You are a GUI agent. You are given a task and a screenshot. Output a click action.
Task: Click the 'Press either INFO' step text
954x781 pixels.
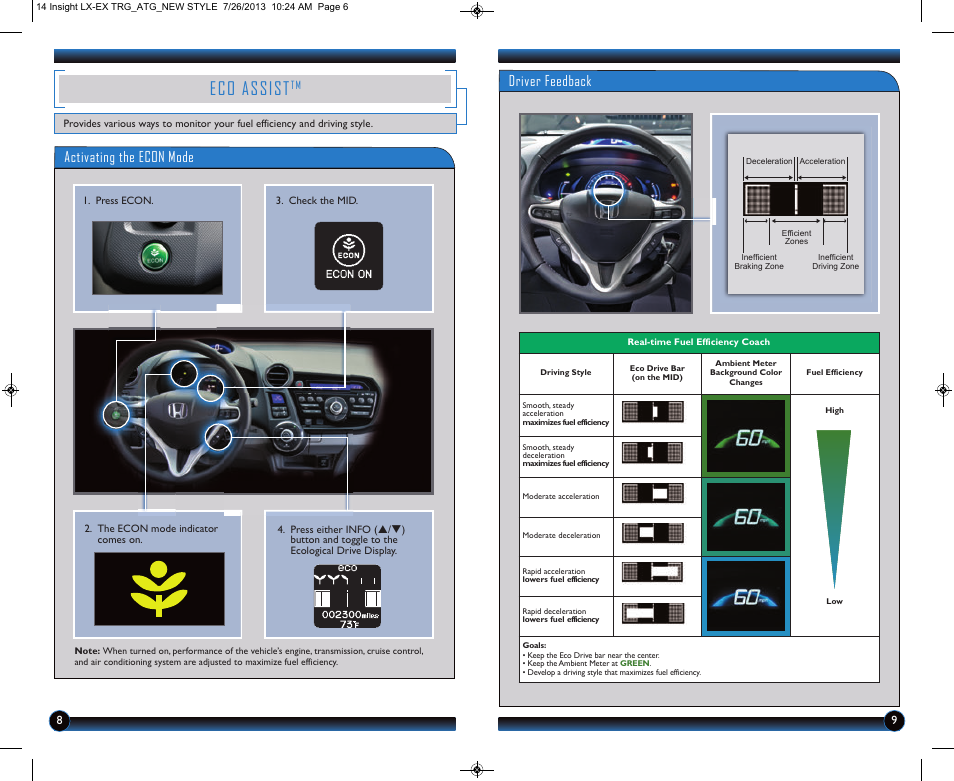pos(341,540)
